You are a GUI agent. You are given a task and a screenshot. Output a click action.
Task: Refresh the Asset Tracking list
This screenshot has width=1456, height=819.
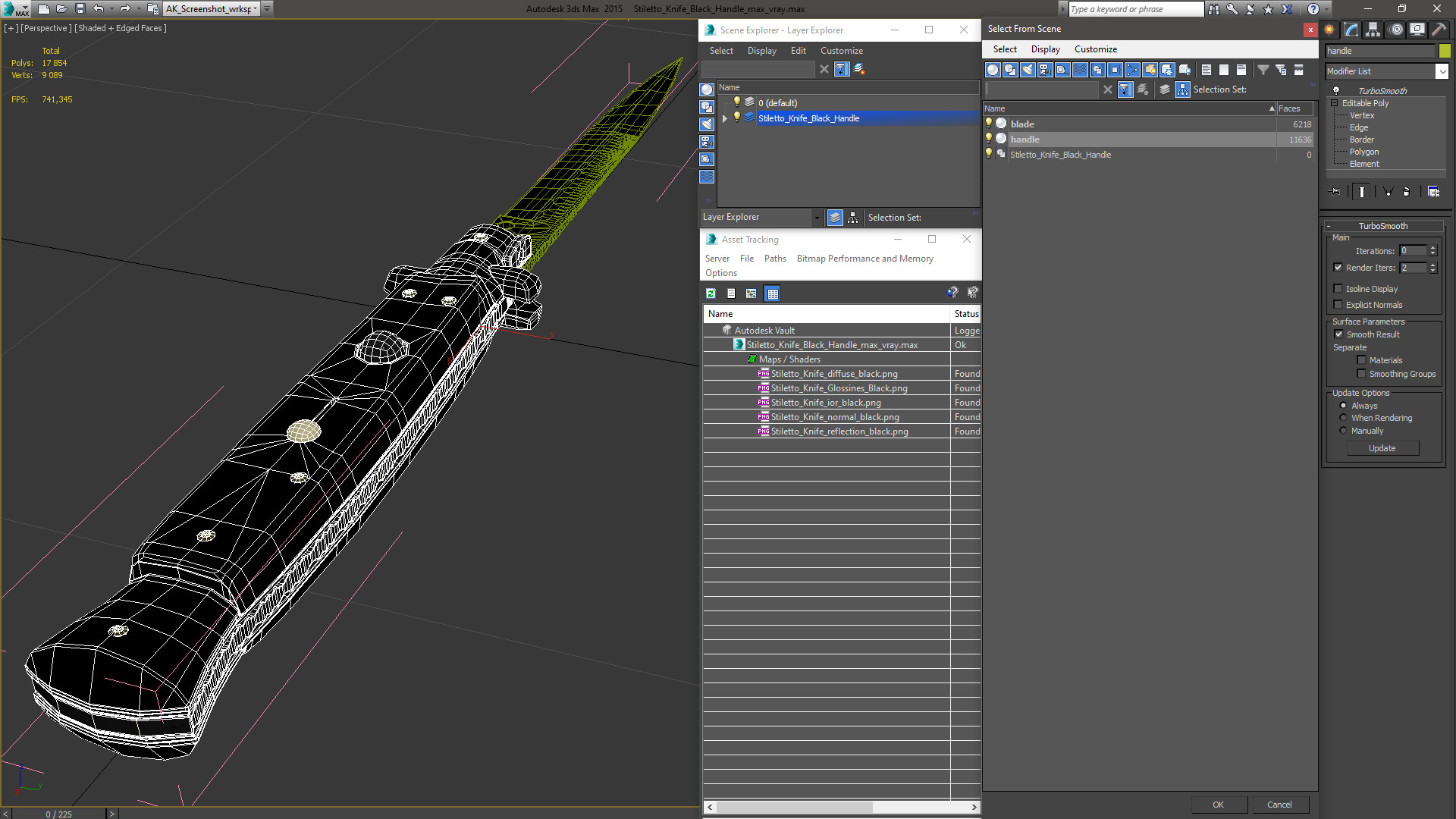711,293
